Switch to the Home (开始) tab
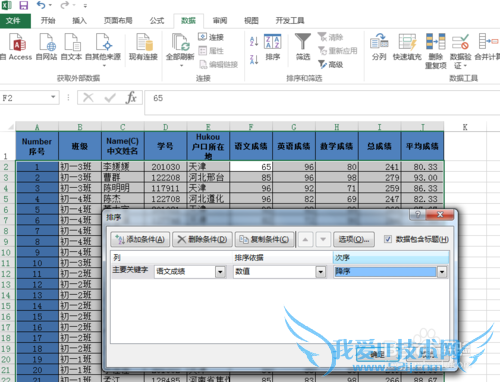 (x=48, y=21)
